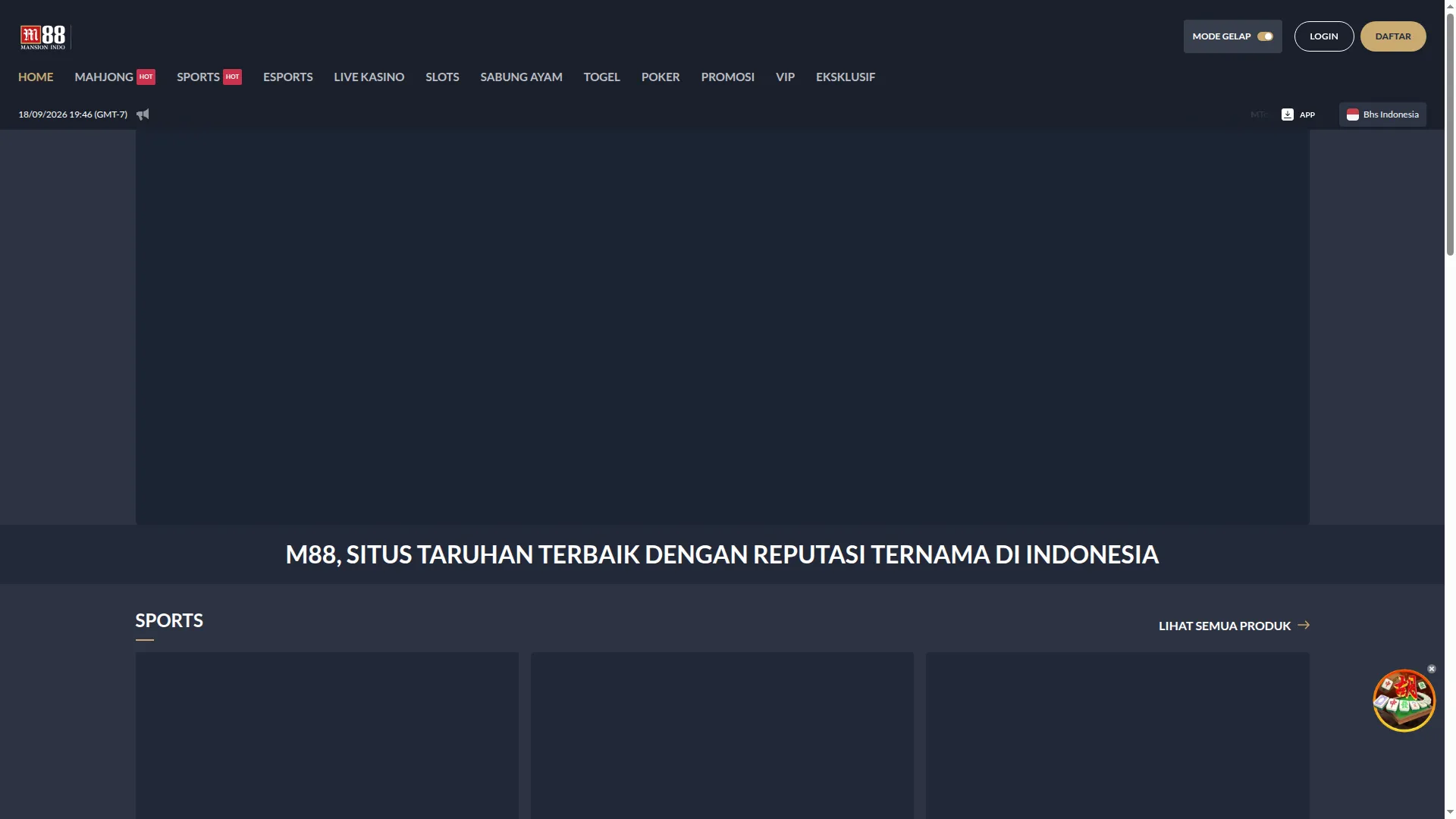Click the APP download icon

coord(1287,115)
